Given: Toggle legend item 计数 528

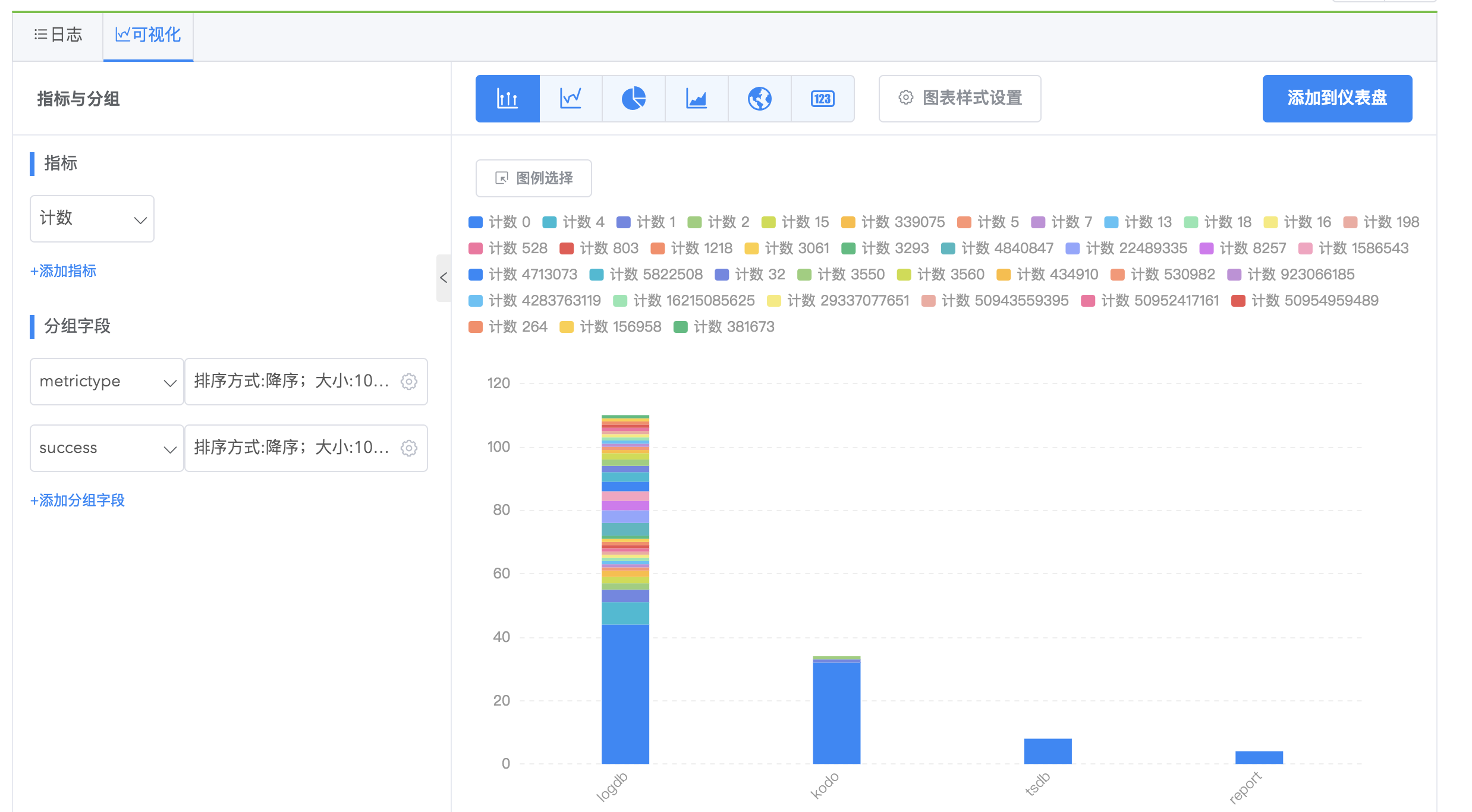Looking at the screenshot, I should [x=508, y=248].
